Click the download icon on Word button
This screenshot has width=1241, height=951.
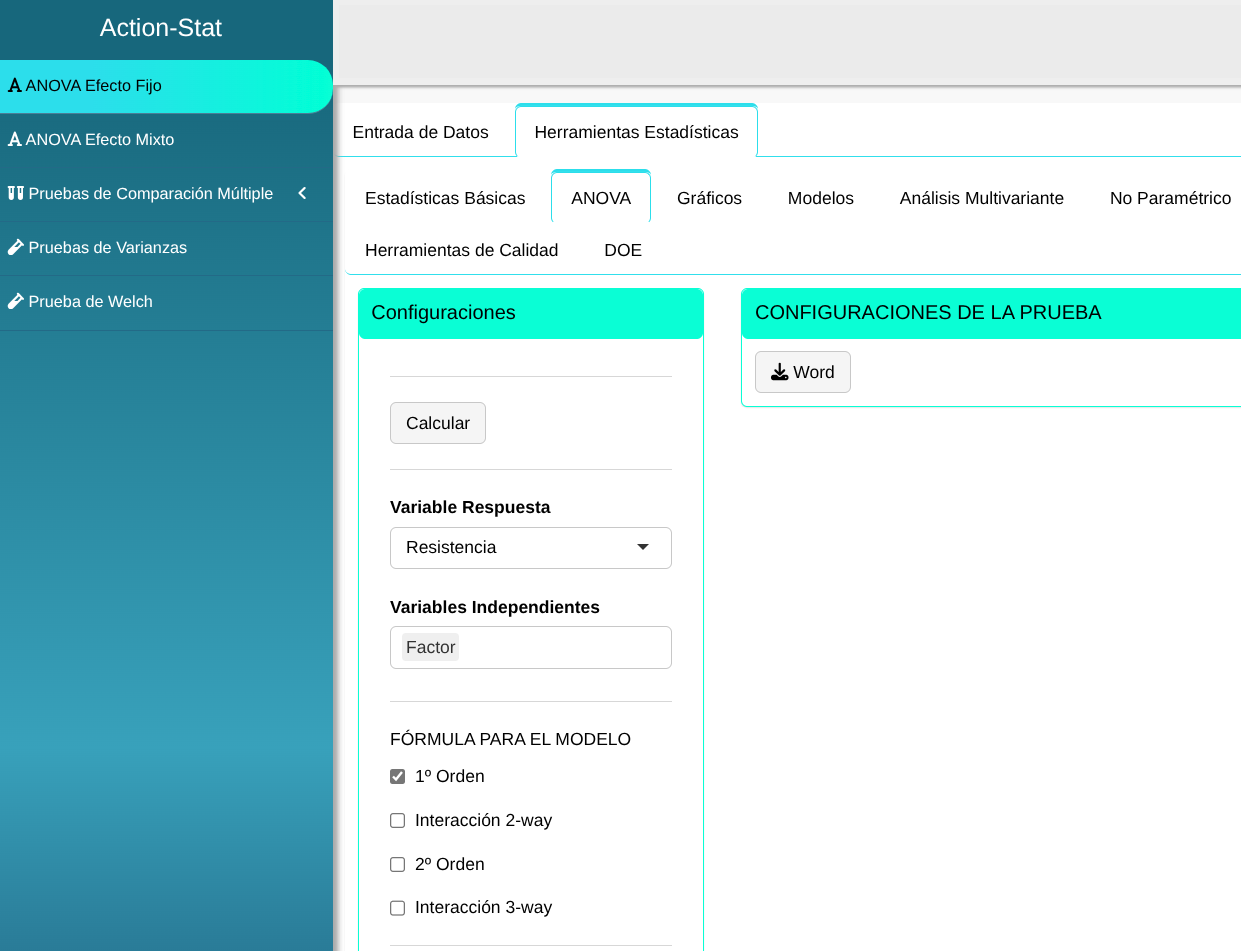coord(780,372)
